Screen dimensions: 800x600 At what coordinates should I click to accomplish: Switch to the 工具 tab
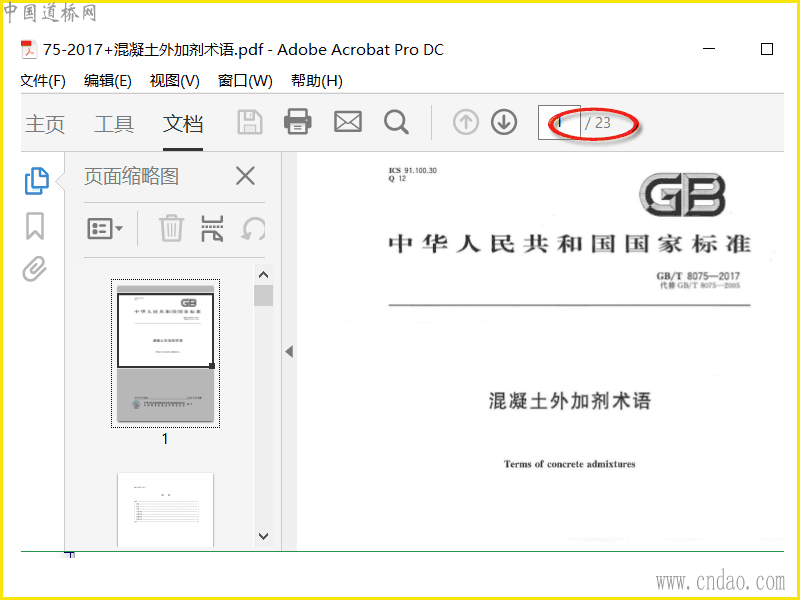tap(114, 124)
